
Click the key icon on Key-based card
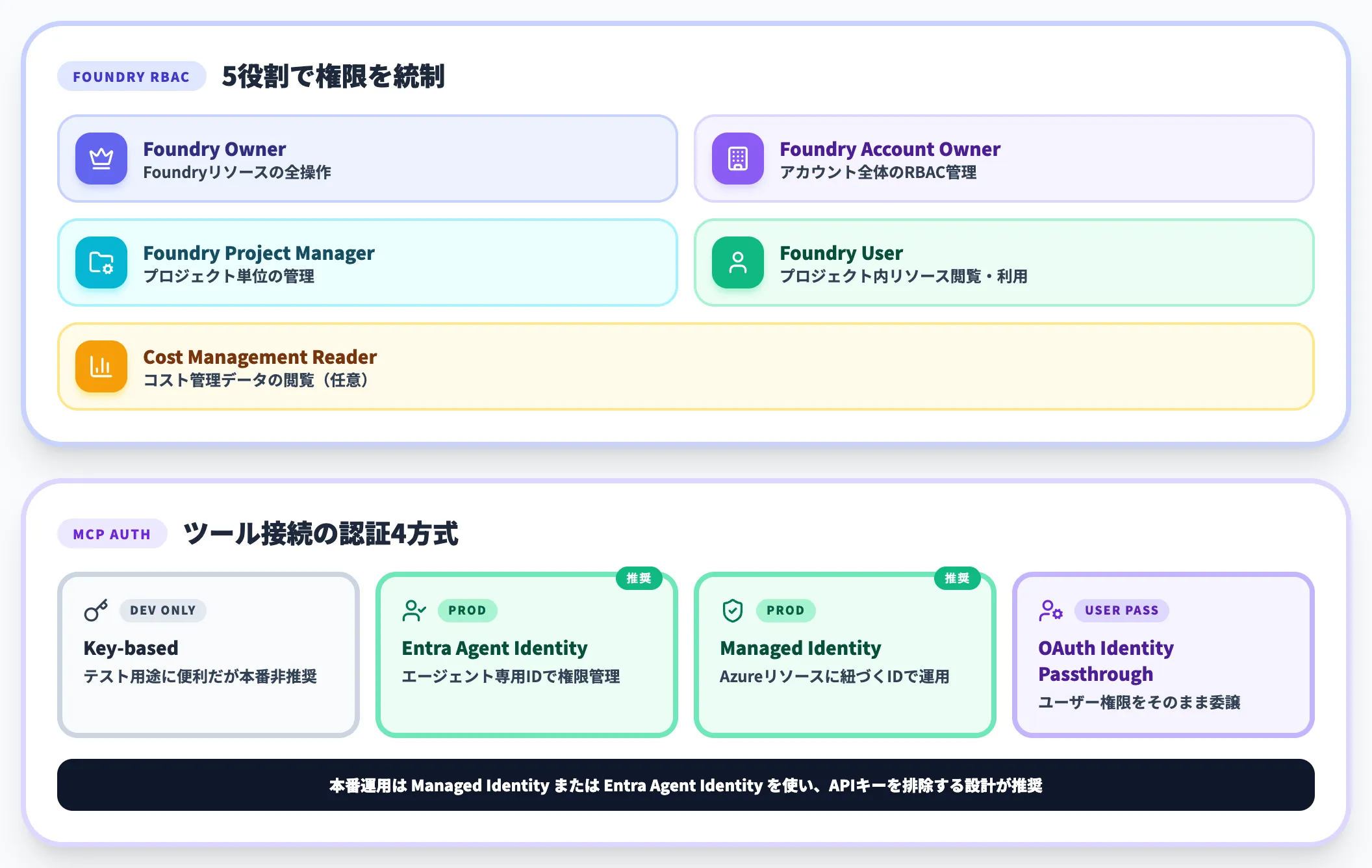click(x=96, y=610)
